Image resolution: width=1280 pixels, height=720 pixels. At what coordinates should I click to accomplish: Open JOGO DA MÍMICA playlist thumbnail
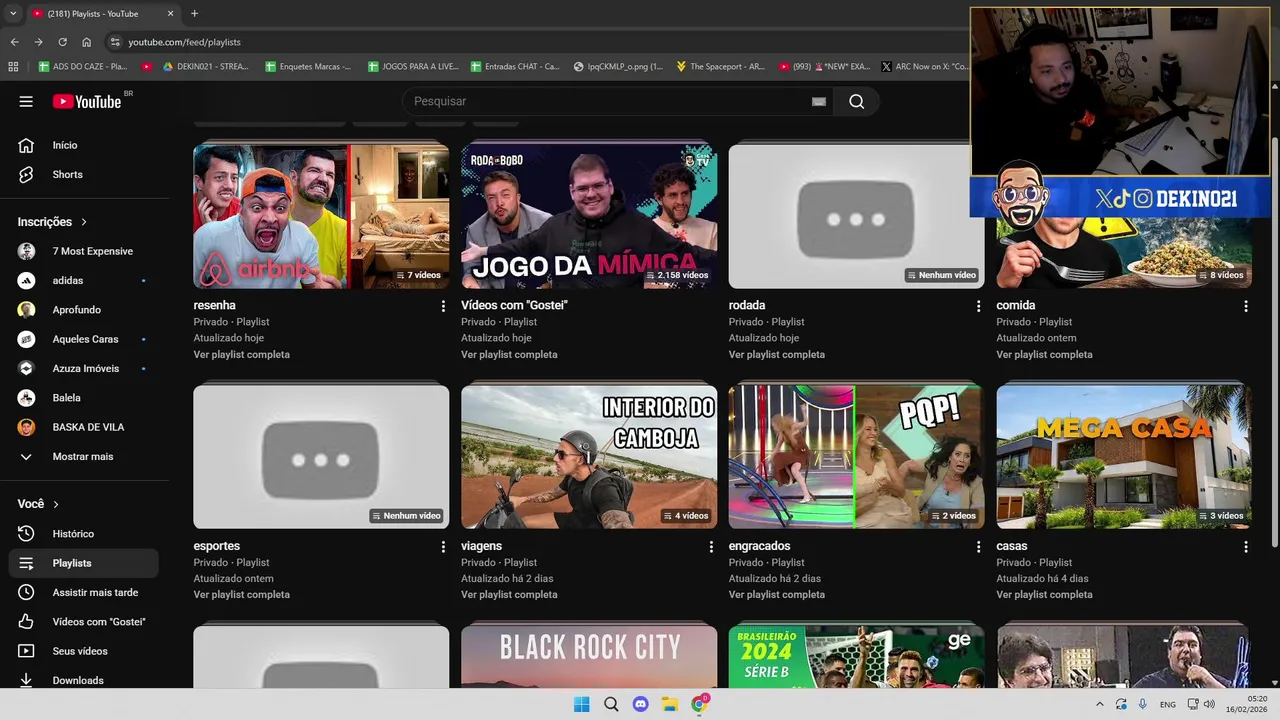tap(589, 216)
